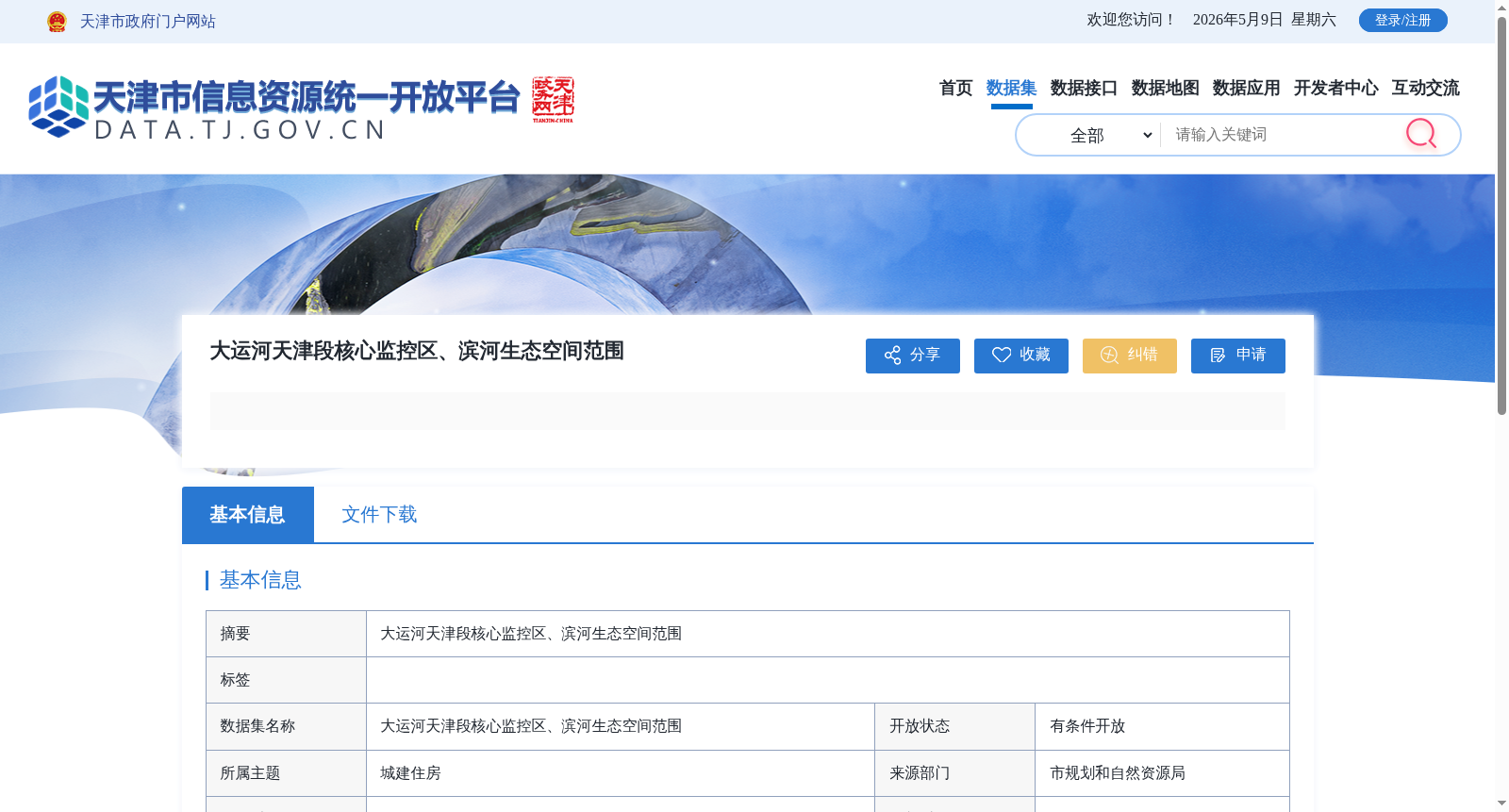Switch to the 文件下载 tab

(379, 515)
